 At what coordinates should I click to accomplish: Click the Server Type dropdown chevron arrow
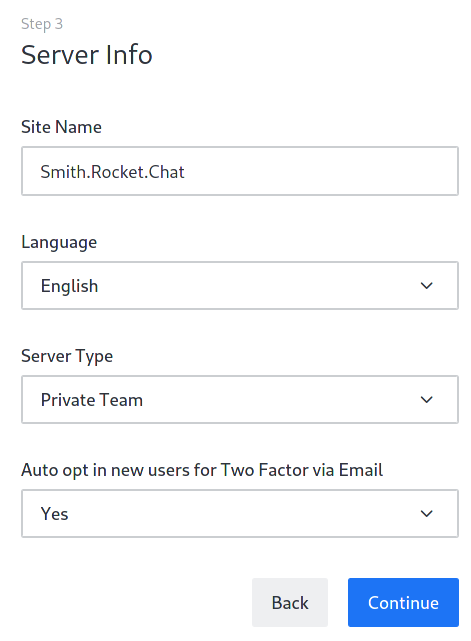[x=426, y=399]
